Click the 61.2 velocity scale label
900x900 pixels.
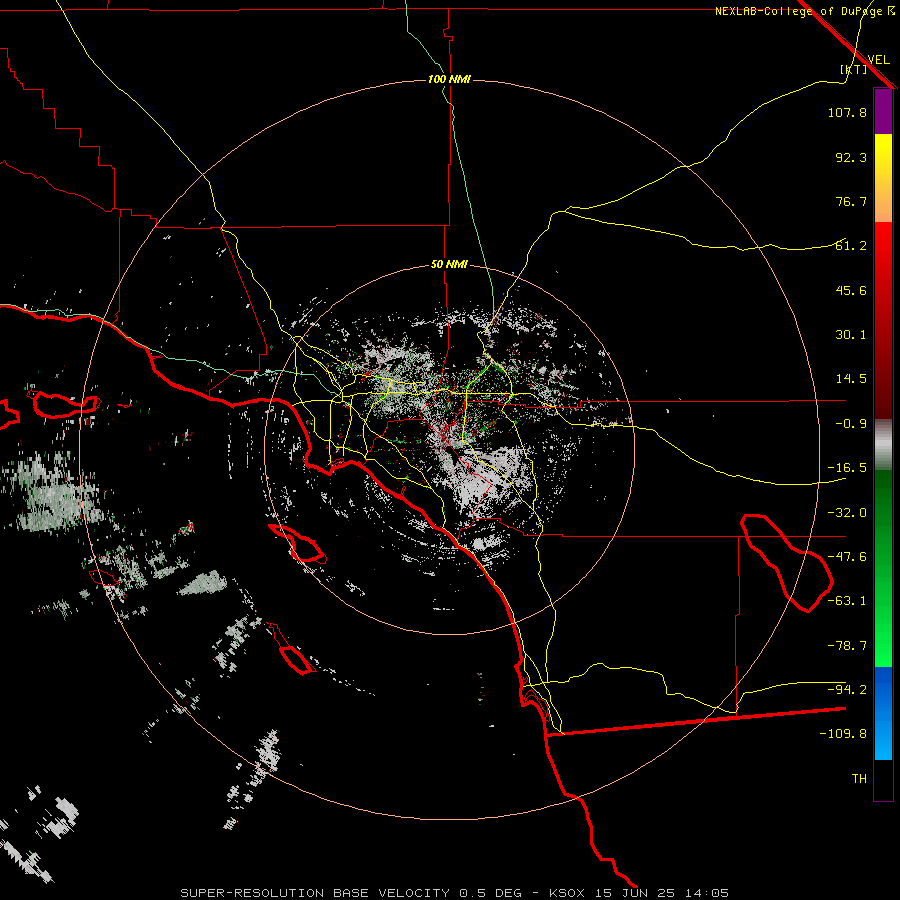(851, 246)
